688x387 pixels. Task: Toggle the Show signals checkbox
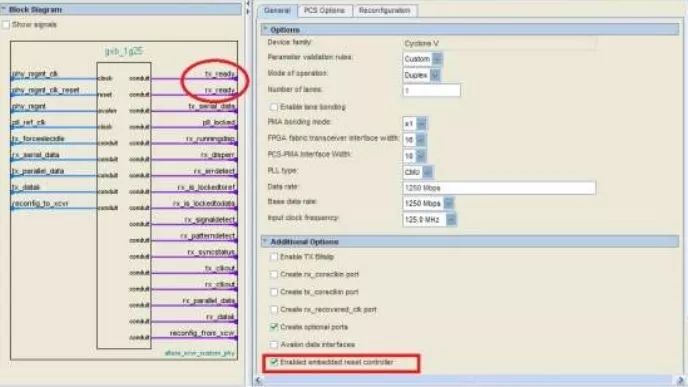pos(6,25)
